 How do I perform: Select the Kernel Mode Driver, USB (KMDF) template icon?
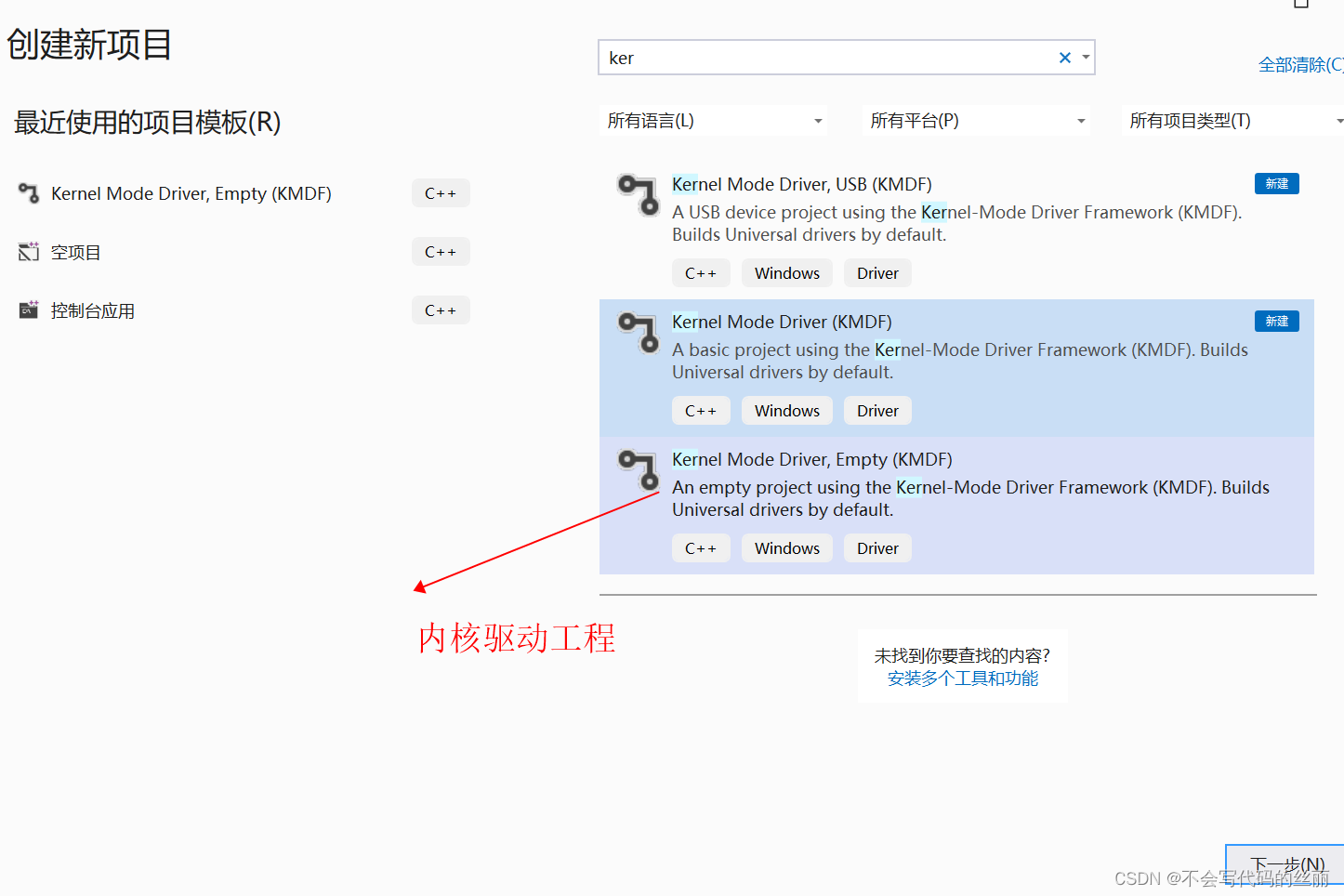click(x=639, y=194)
